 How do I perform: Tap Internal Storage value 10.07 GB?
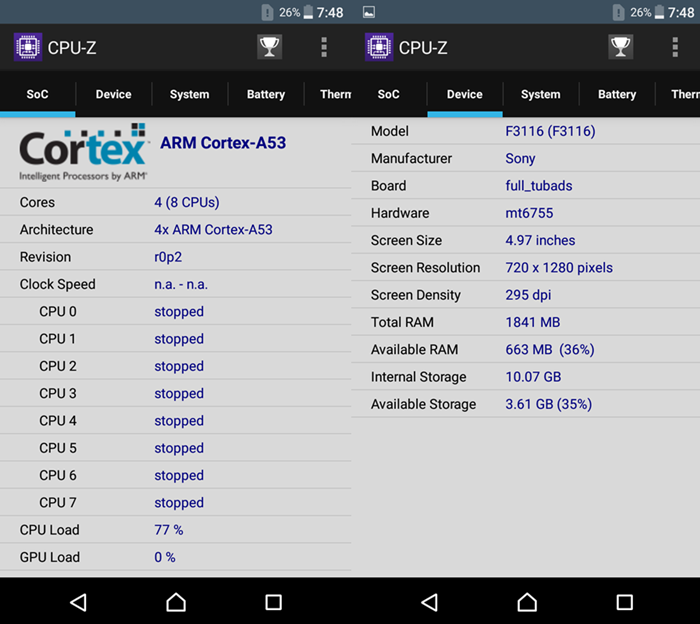pyautogui.click(x=533, y=377)
